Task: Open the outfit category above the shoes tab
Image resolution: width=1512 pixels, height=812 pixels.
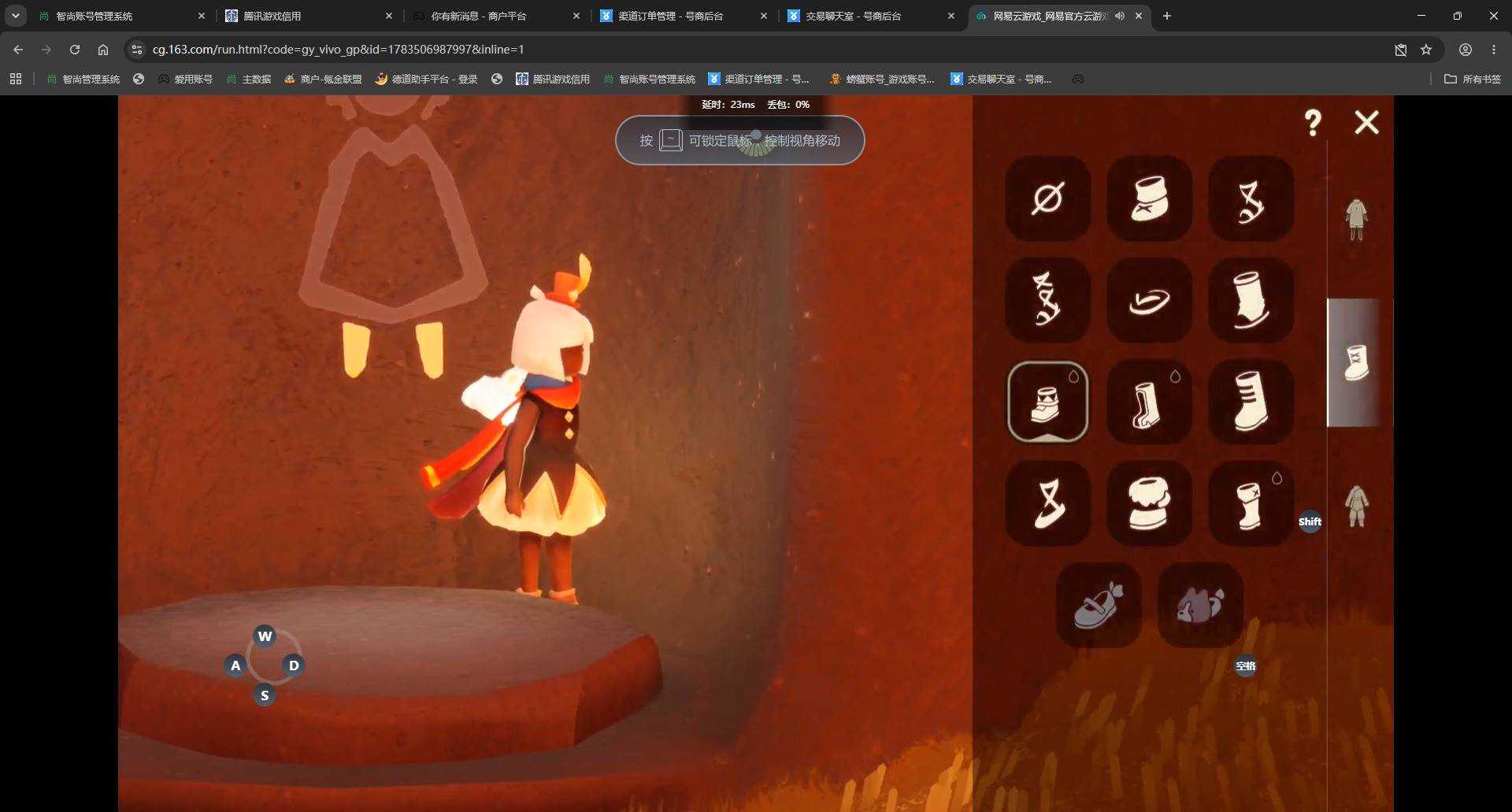Action: pyautogui.click(x=1356, y=219)
